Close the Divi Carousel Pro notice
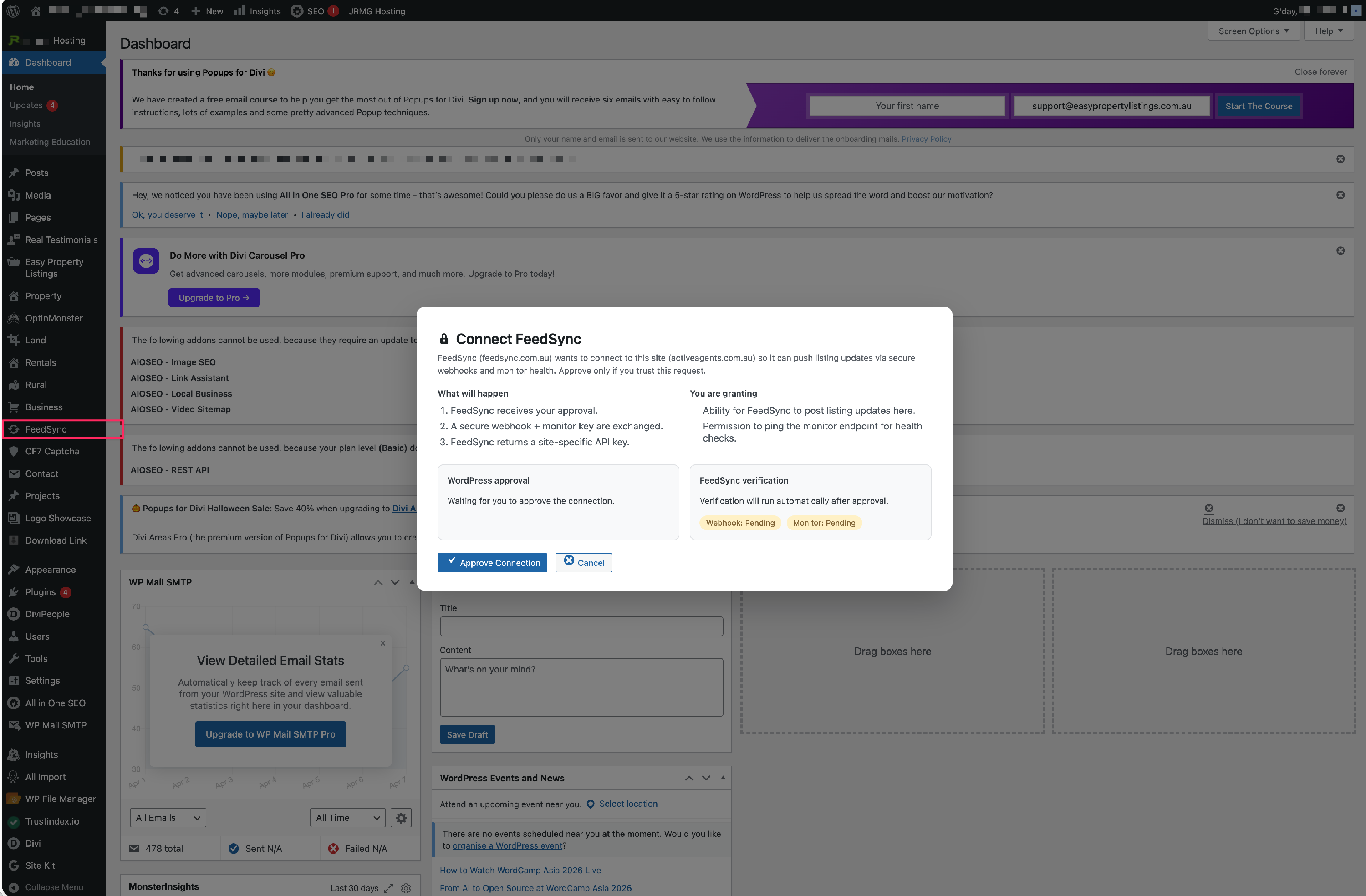The height and width of the screenshot is (896, 1366). point(1340,251)
